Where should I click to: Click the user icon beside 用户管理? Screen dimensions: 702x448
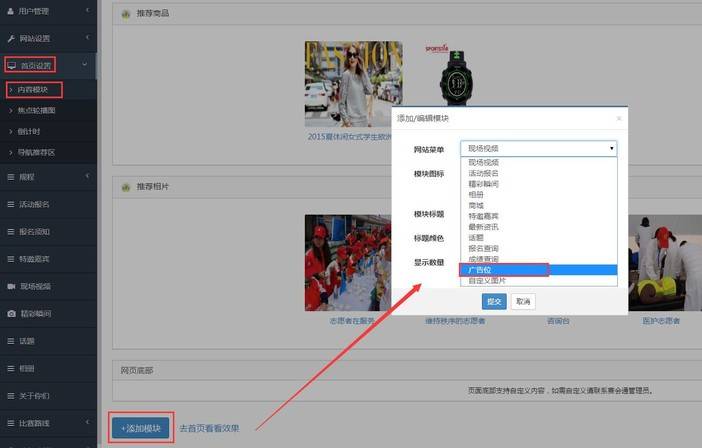tap(11, 11)
